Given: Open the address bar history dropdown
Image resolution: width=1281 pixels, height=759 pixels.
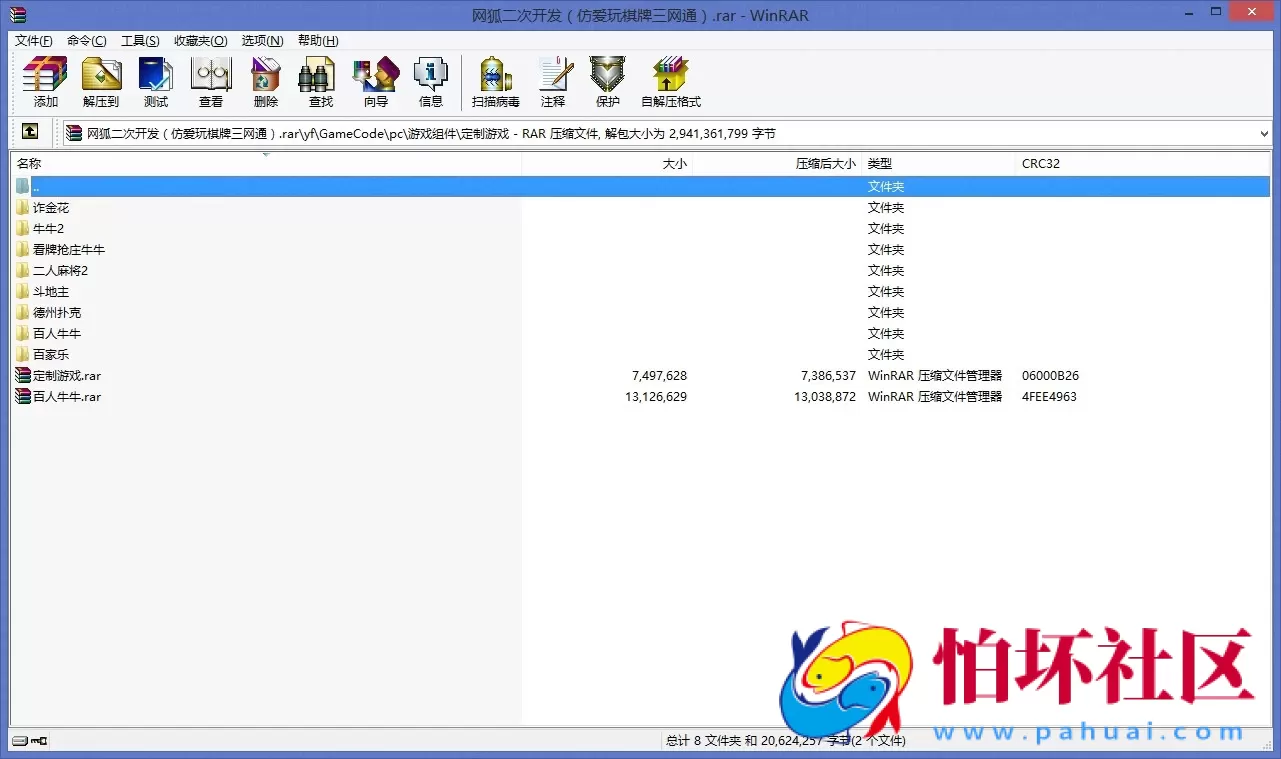Looking at the screenshot, I should [1264, 132].
